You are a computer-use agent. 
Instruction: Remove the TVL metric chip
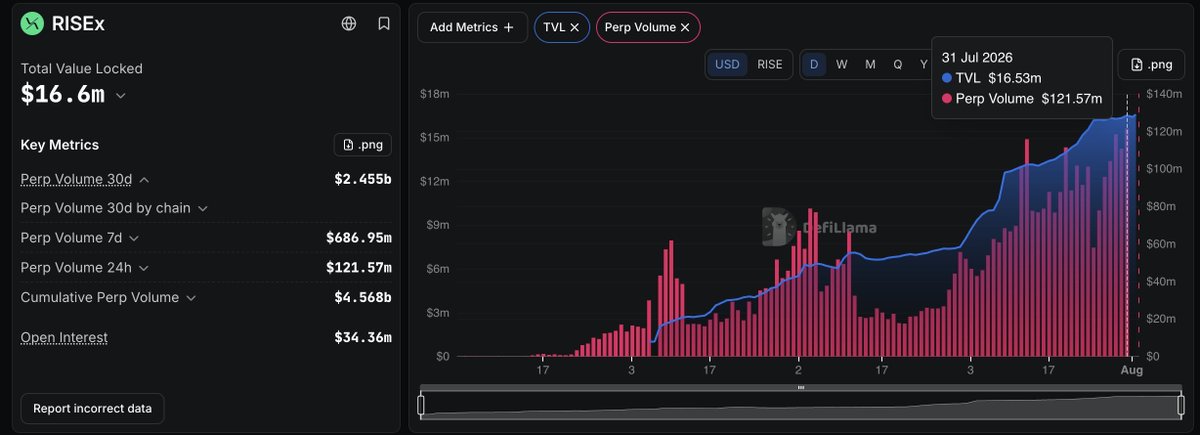[574, 28]
